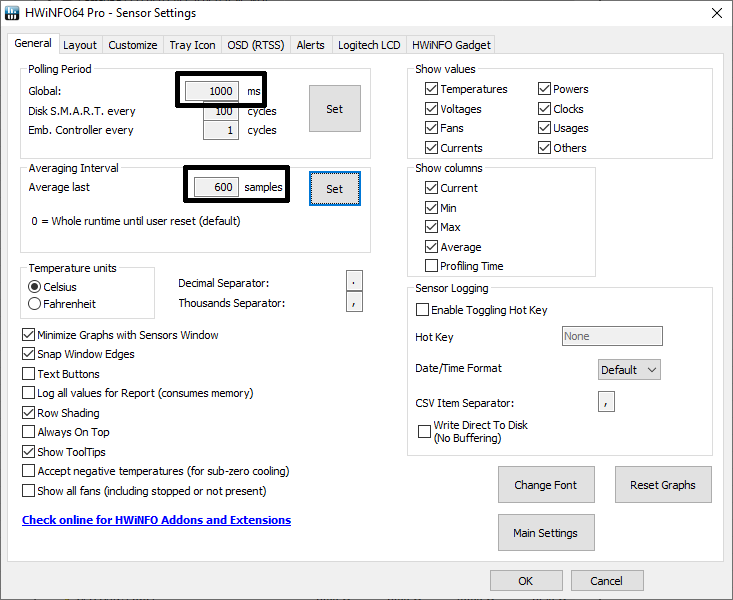This screenshot has width=733, height=600.
Task: Close the Sensor Settings window
Action: pos(717,13)
